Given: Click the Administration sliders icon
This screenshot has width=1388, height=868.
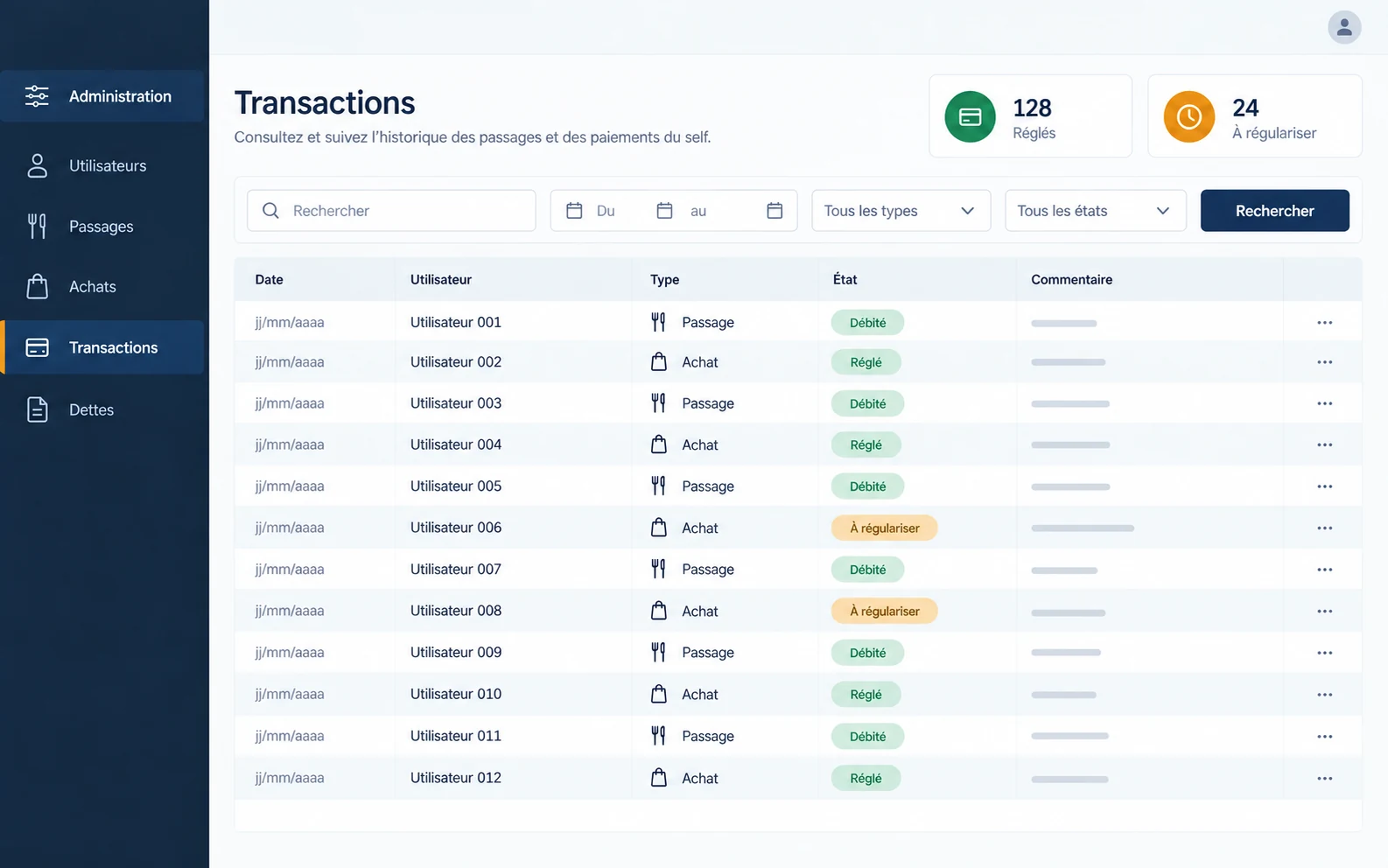Looking at the screenshot, I should (37, 96).
